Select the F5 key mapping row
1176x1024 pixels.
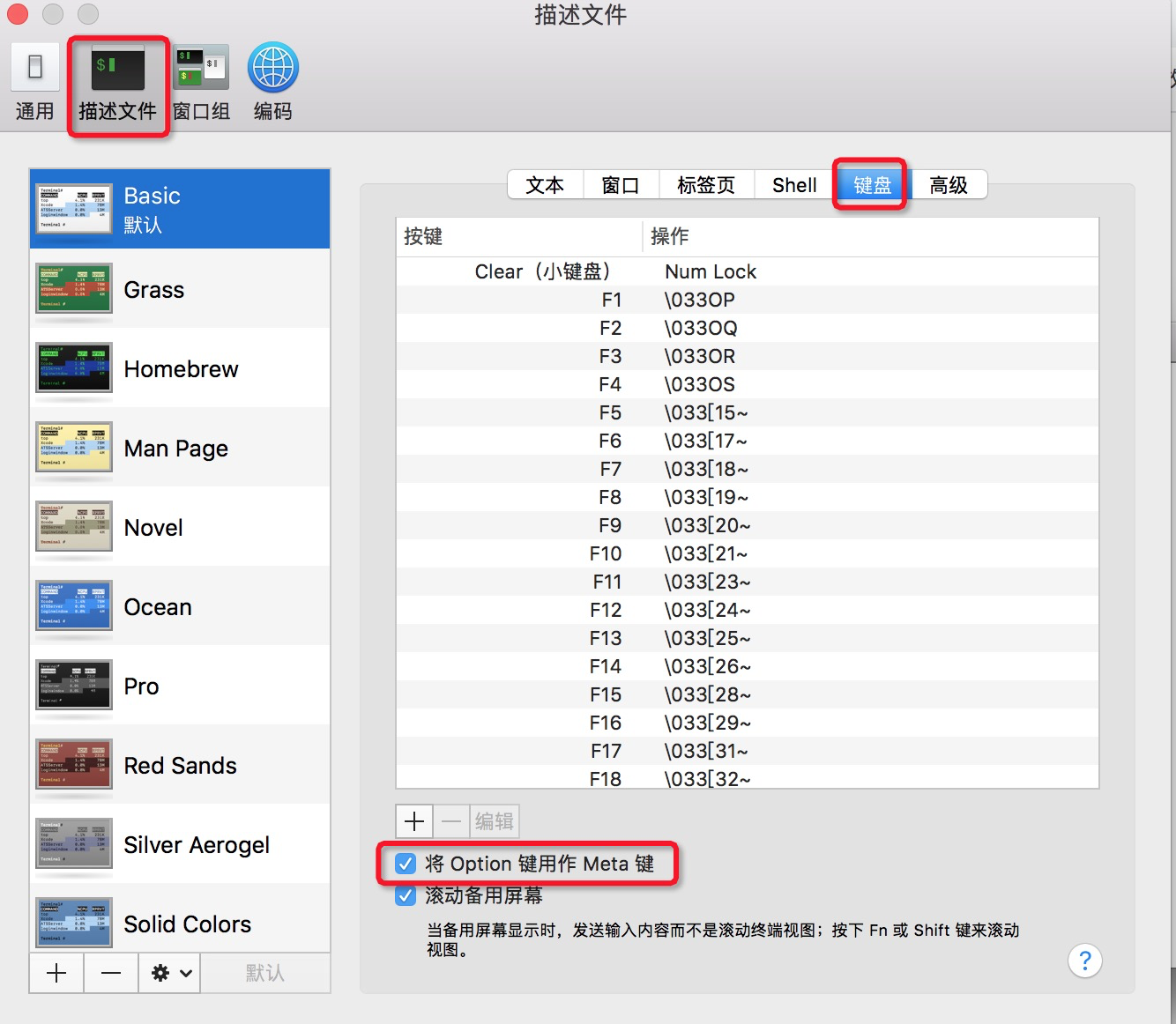click(746, 412)
